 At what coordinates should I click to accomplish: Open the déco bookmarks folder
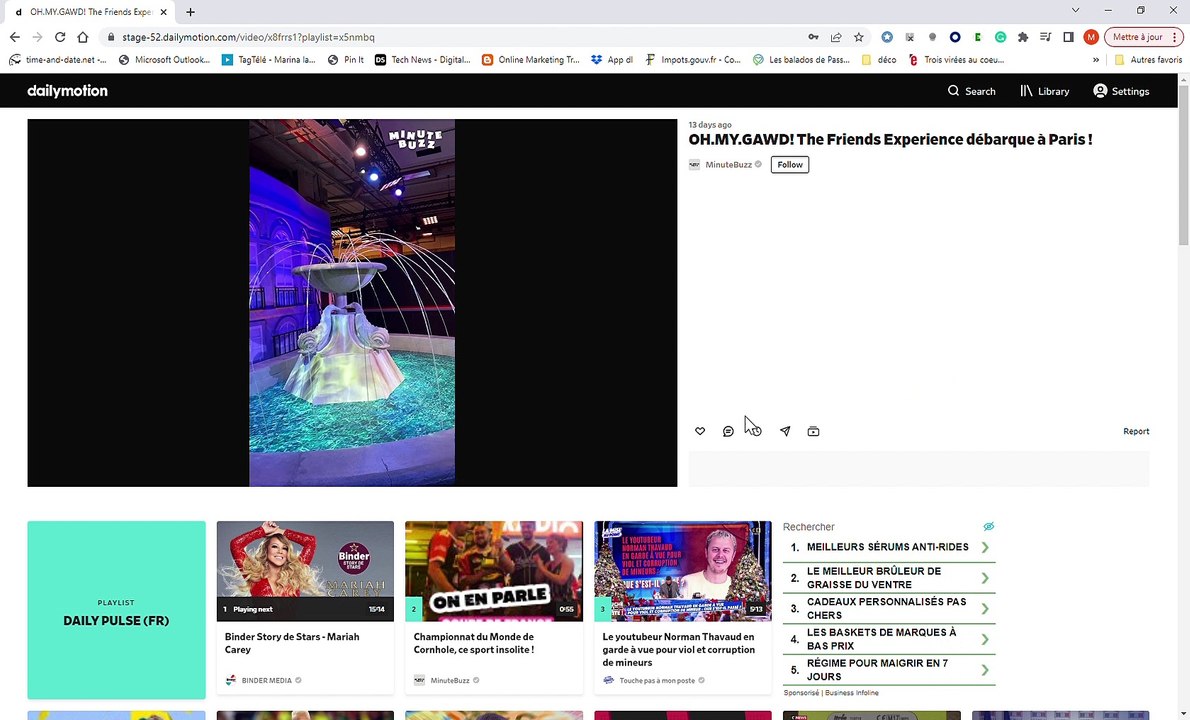879,60
